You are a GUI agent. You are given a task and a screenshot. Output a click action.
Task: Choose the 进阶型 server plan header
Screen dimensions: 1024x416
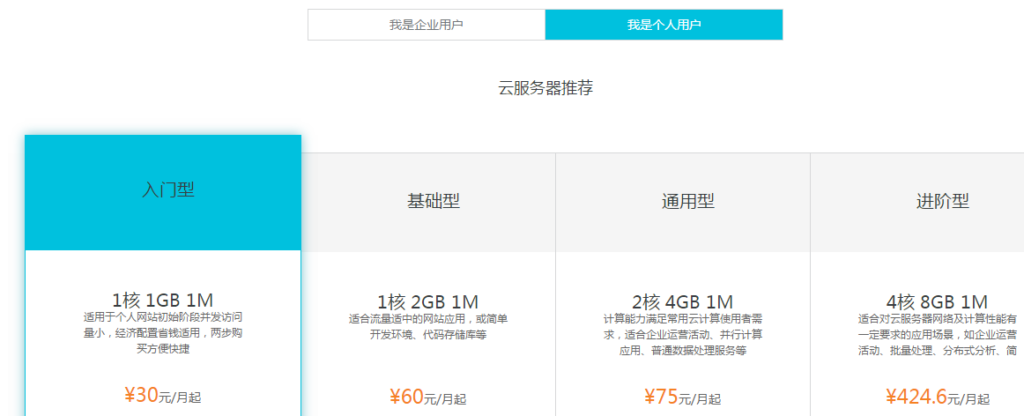[x=918, y=202]
